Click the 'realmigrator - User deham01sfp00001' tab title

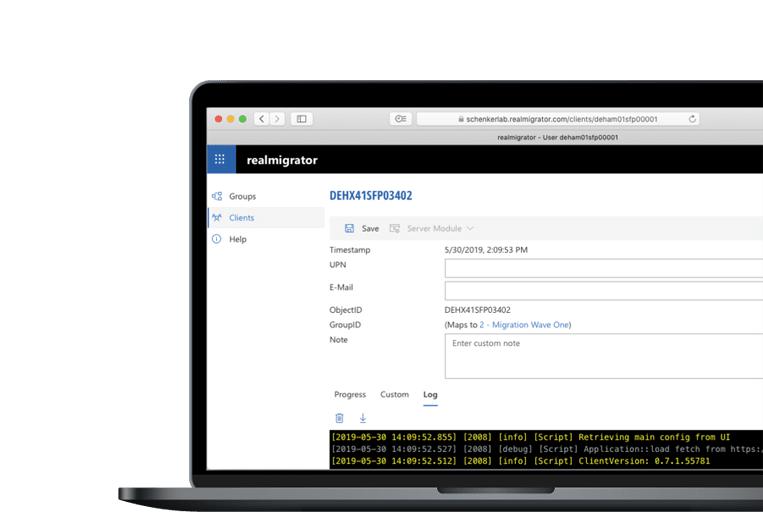[558, 137]
